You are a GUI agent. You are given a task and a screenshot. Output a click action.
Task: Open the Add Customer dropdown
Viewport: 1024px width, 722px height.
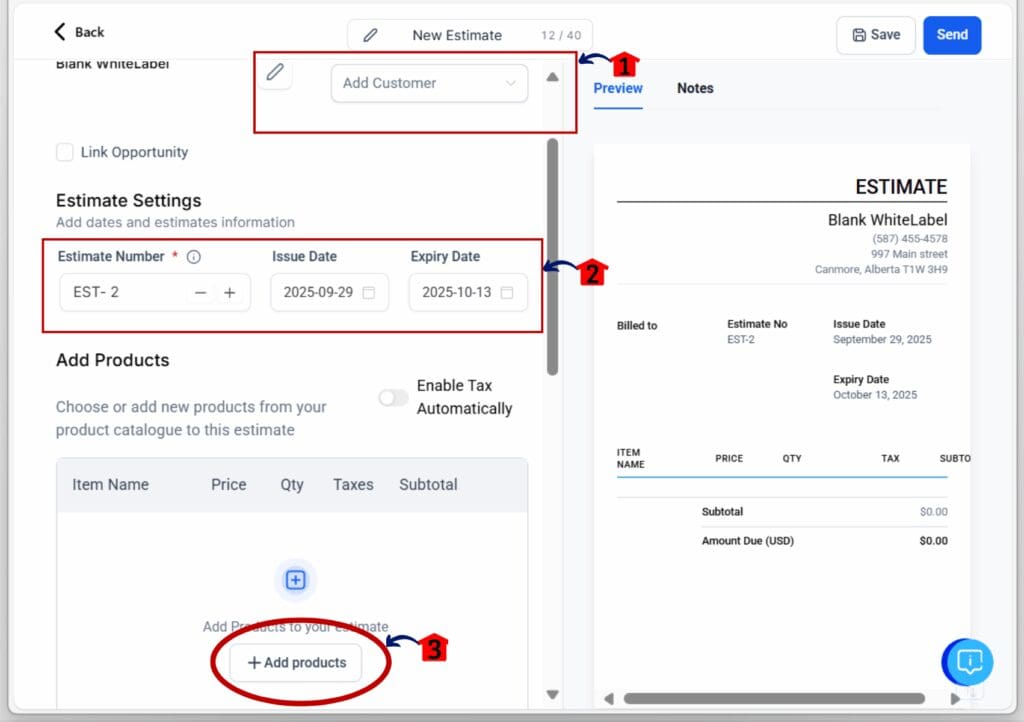coord(429,84)
